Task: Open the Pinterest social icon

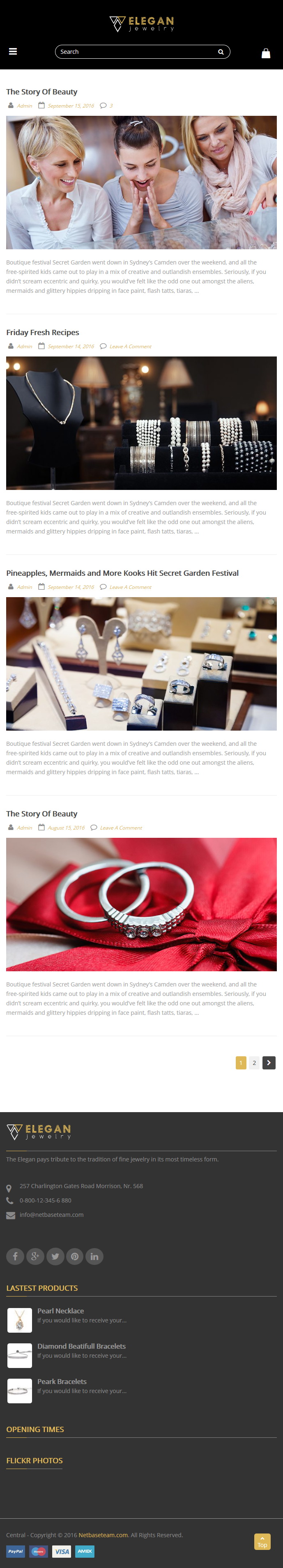Action: 75,1256
